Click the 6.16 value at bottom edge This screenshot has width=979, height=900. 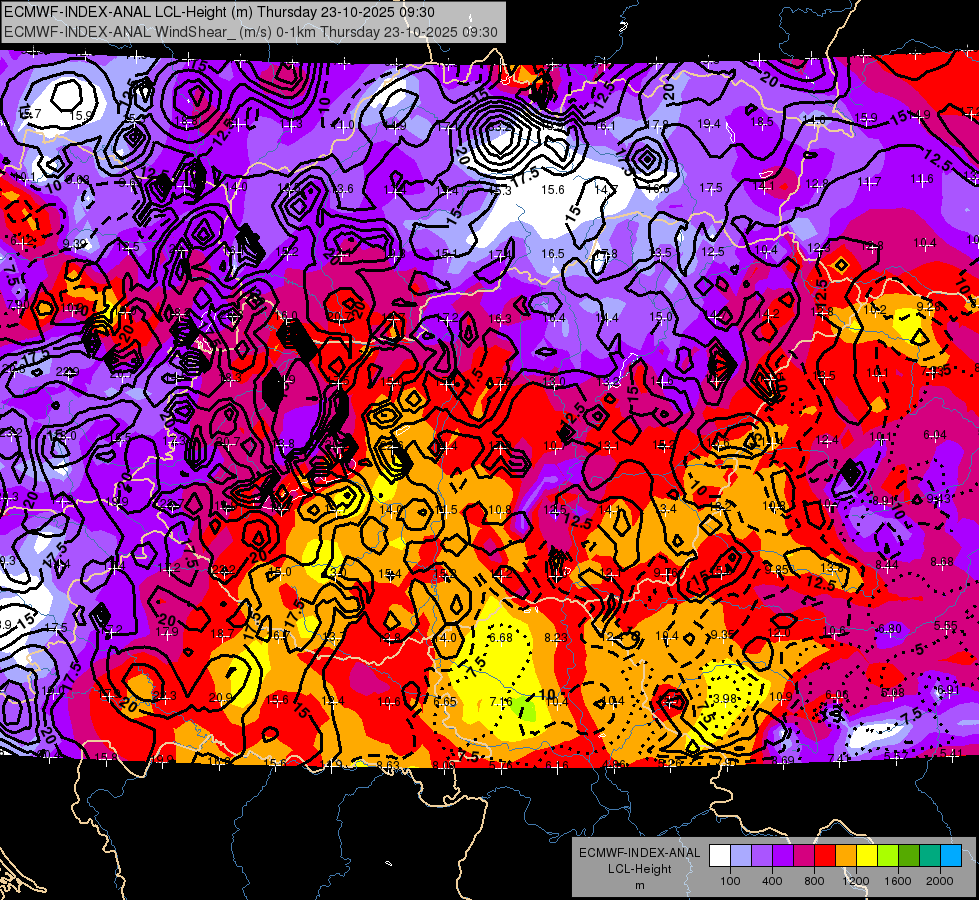(557, 765)
